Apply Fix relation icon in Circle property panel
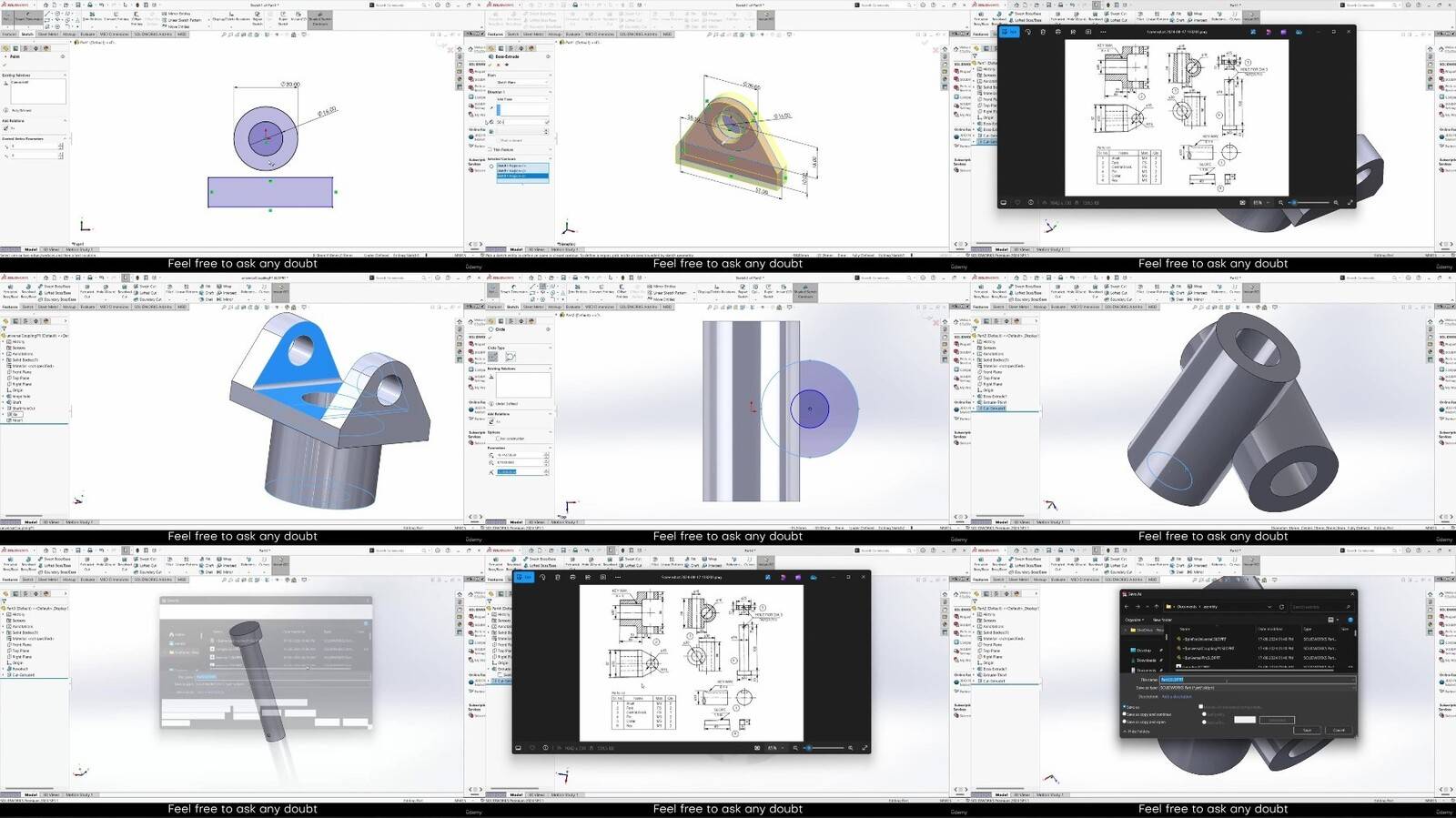Screen dimensions: 1456x818 pos(491,421)
